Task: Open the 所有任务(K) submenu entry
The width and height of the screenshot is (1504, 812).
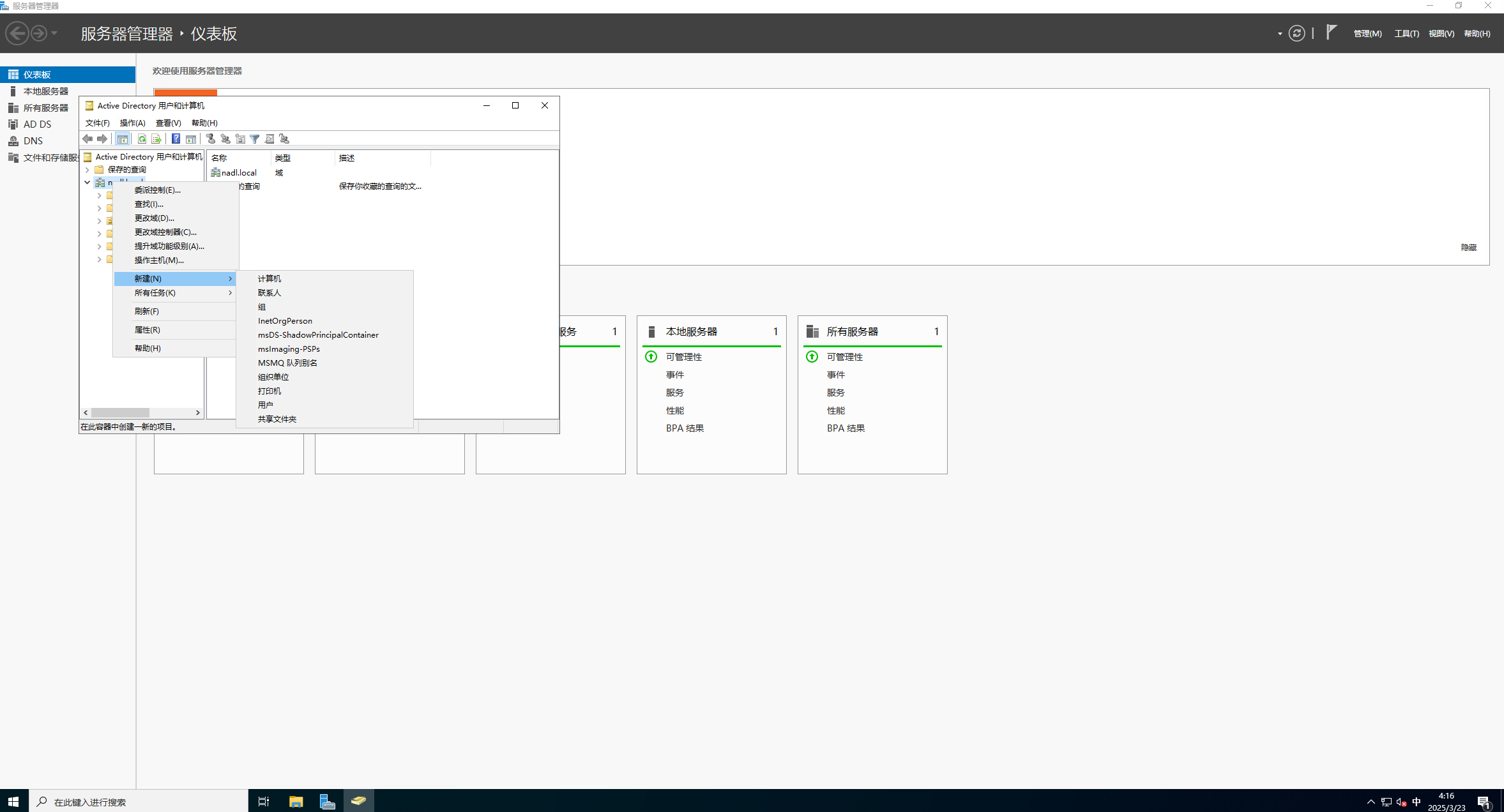Action: click(x=175, y=293)
